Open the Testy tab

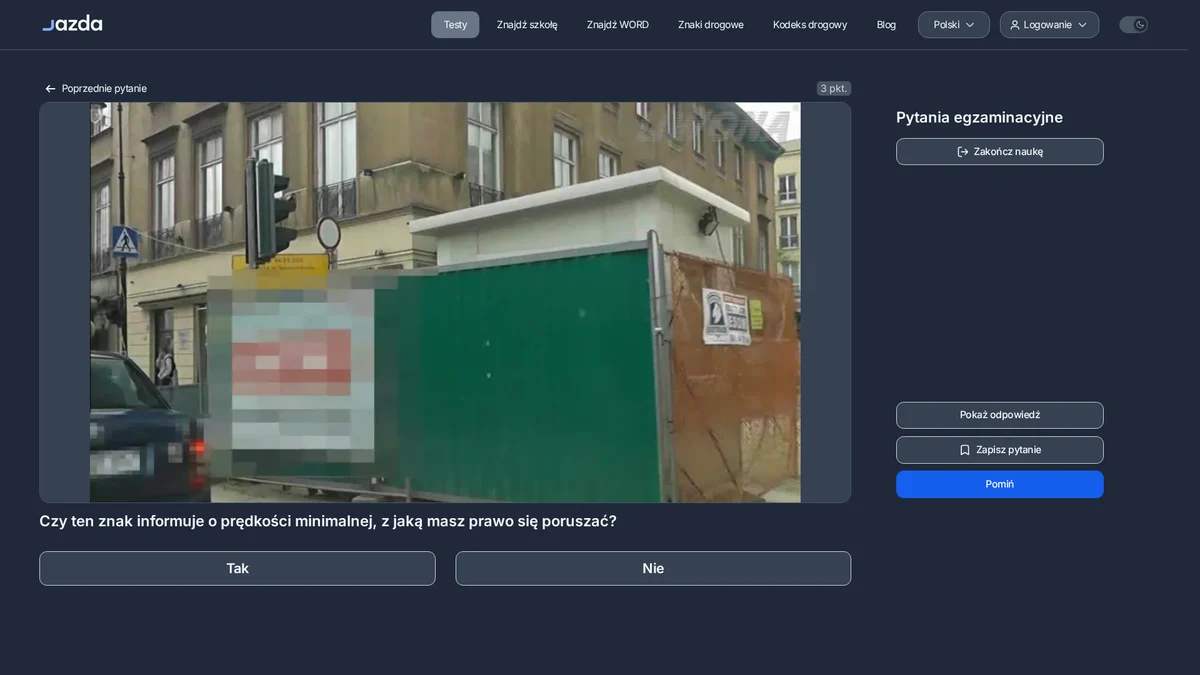(x=455, y=25)
